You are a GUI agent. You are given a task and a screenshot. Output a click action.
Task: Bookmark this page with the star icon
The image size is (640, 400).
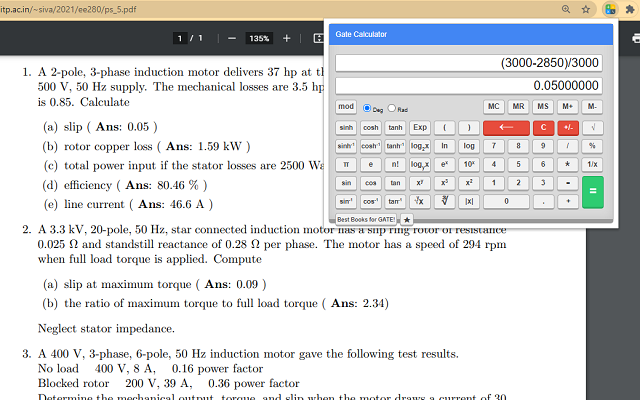588,9
